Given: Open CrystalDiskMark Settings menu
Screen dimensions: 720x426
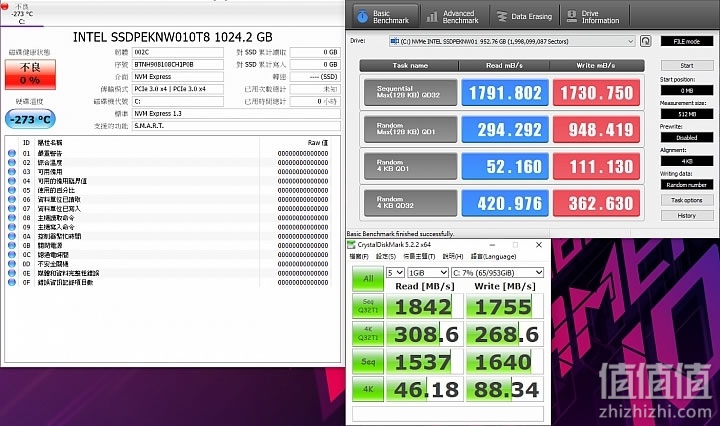Looking at the screenshot, I should click(x=386, y=257).
